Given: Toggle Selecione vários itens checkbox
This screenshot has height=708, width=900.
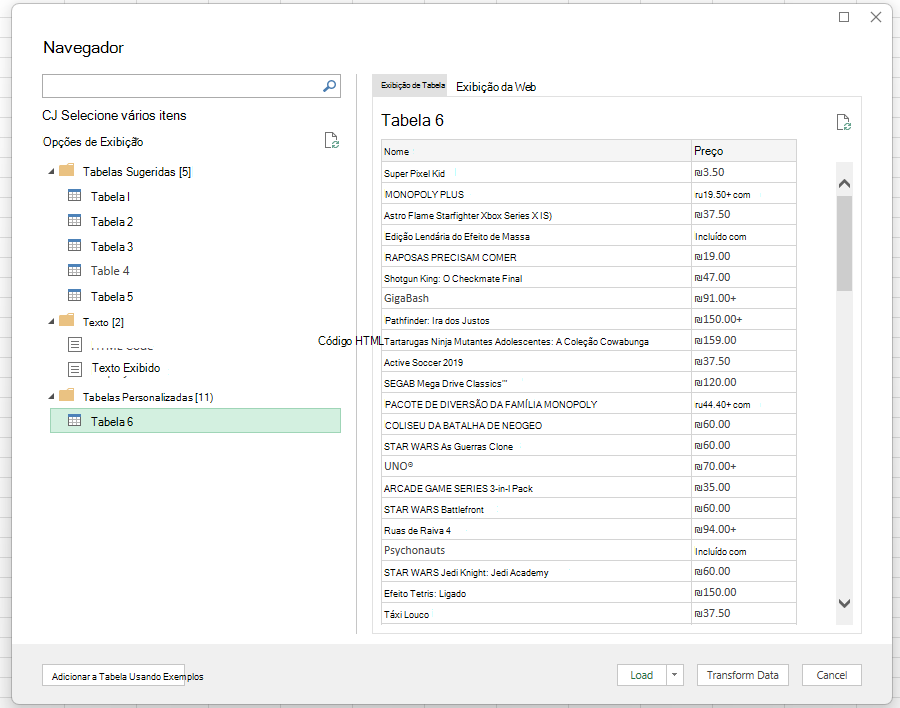Looking at the screenshot, I should click(x=49, y=115).
